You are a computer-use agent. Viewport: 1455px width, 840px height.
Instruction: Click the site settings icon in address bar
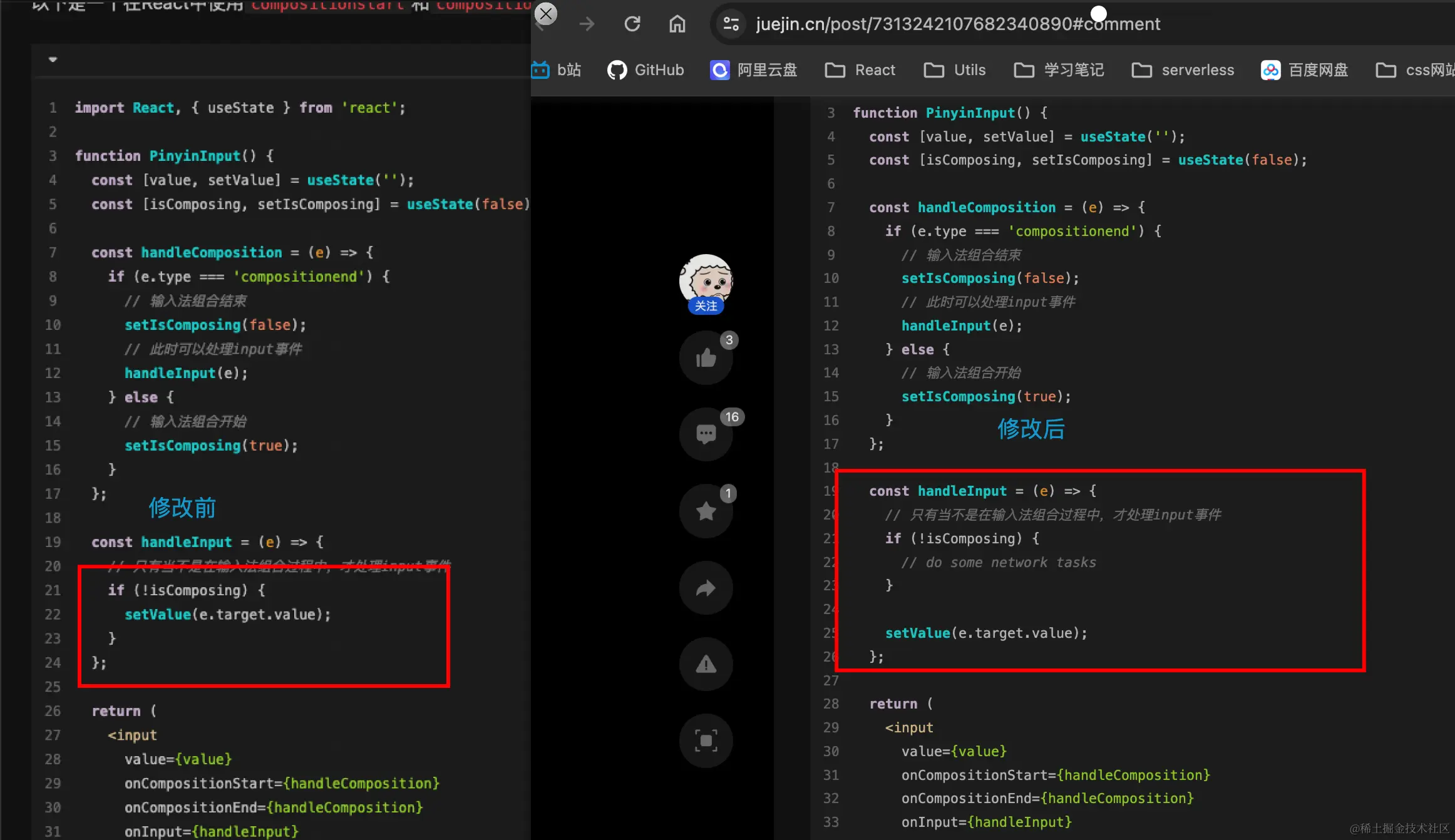731,24
